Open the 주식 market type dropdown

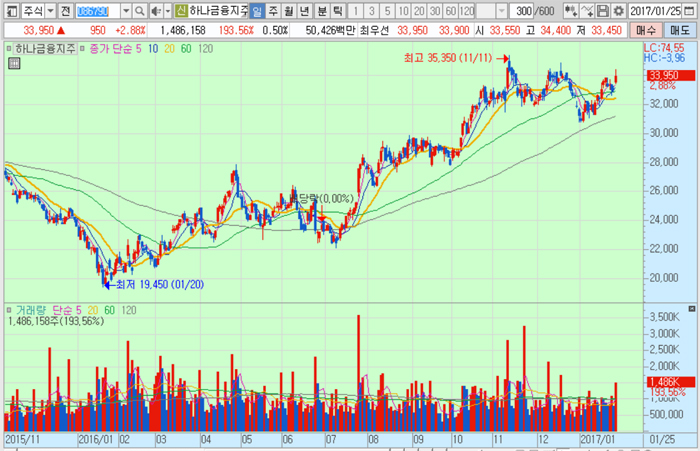click(x=49, y=10)
